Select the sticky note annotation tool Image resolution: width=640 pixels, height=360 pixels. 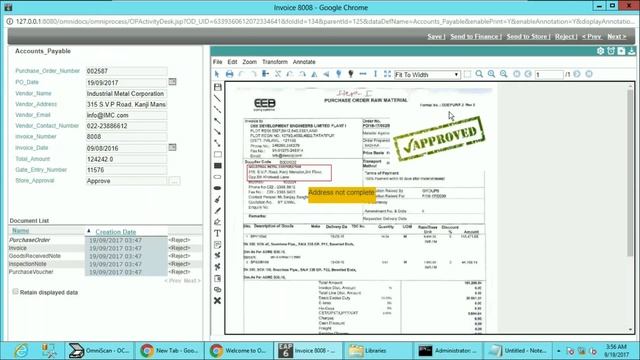pos(218,244)
